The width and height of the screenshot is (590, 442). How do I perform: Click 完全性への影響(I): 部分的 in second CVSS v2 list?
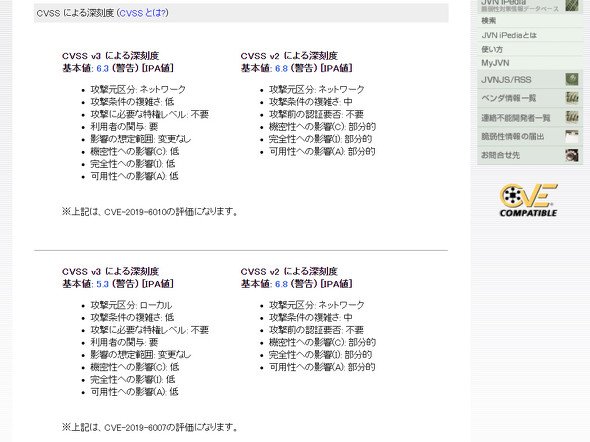click(321, 355)
